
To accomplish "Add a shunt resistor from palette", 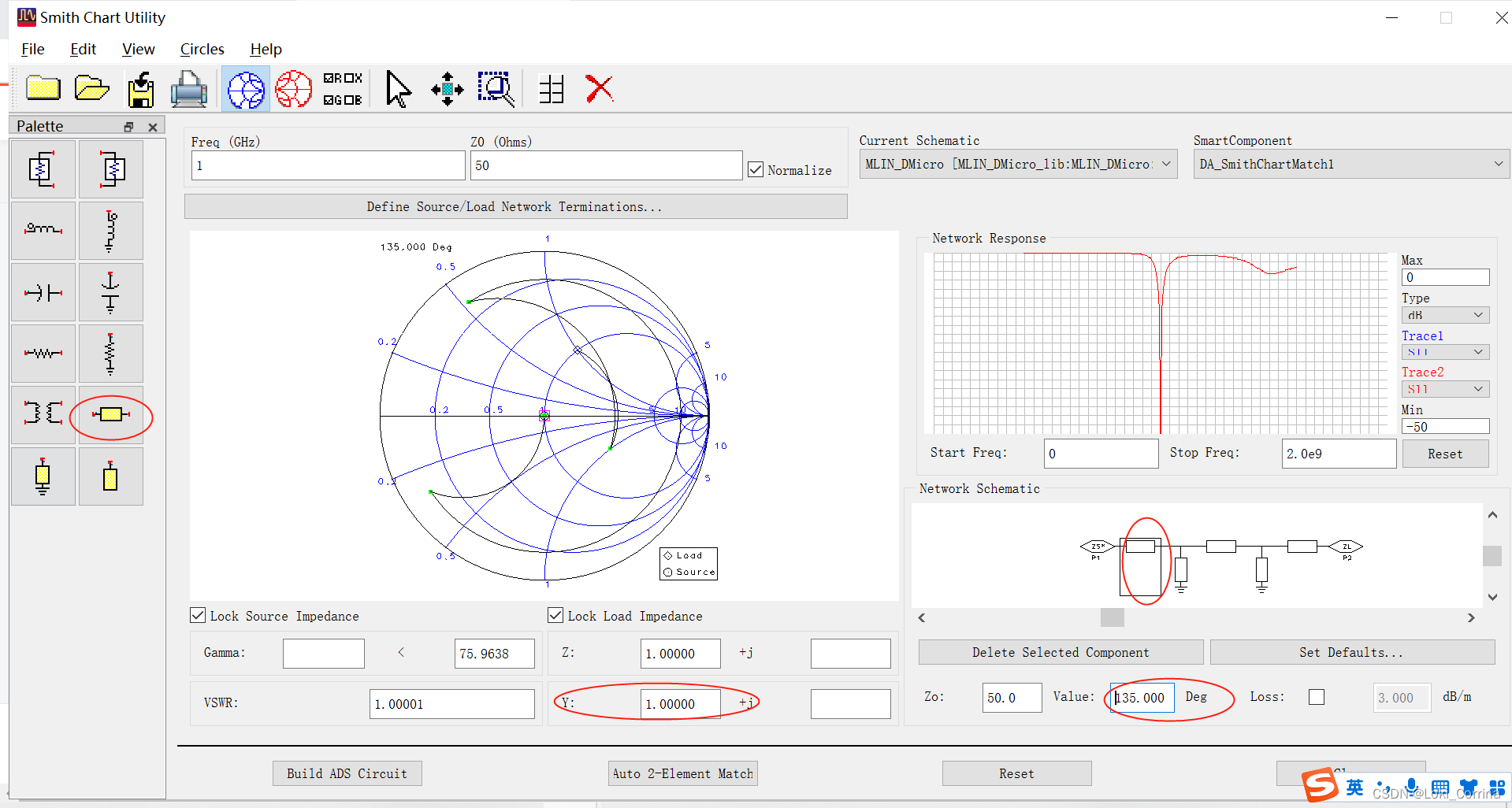I will point(111,354).
